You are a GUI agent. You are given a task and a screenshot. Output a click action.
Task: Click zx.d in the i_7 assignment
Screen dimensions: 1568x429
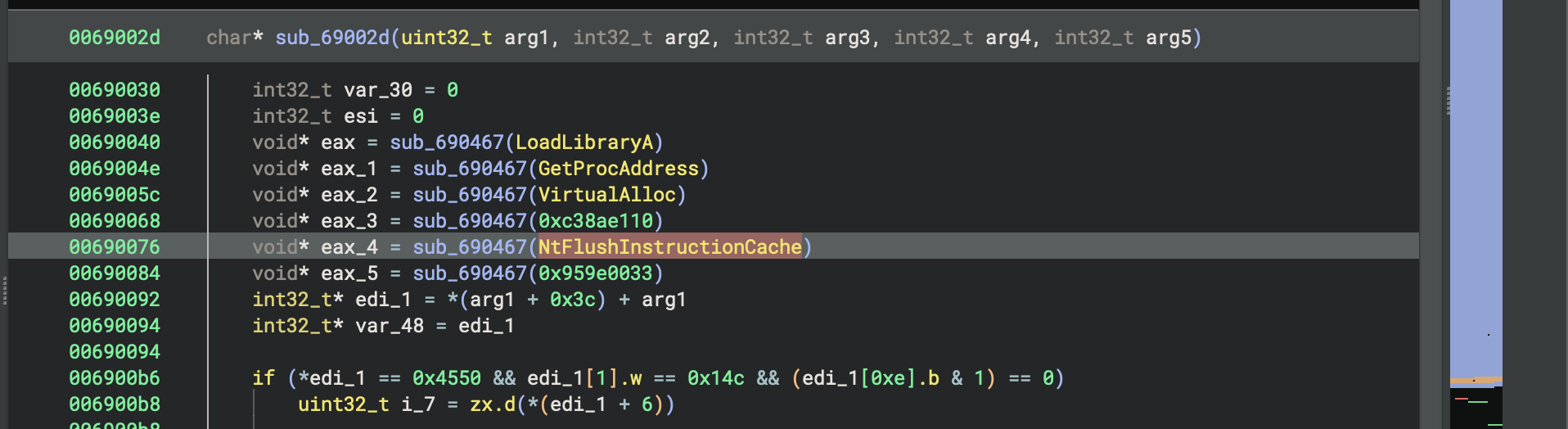pos(493,404)
